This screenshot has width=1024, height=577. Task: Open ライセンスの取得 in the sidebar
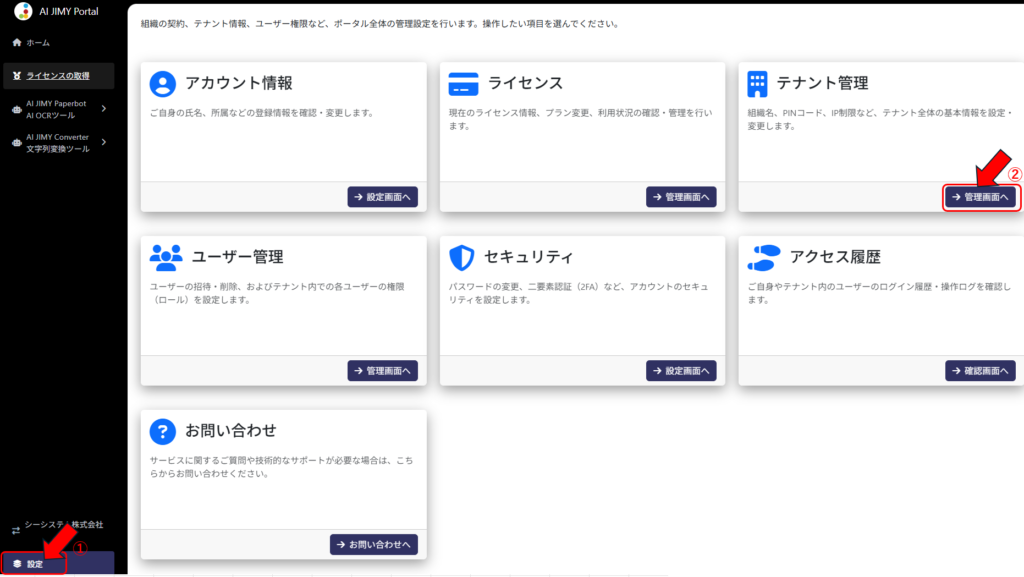[57, 75]
